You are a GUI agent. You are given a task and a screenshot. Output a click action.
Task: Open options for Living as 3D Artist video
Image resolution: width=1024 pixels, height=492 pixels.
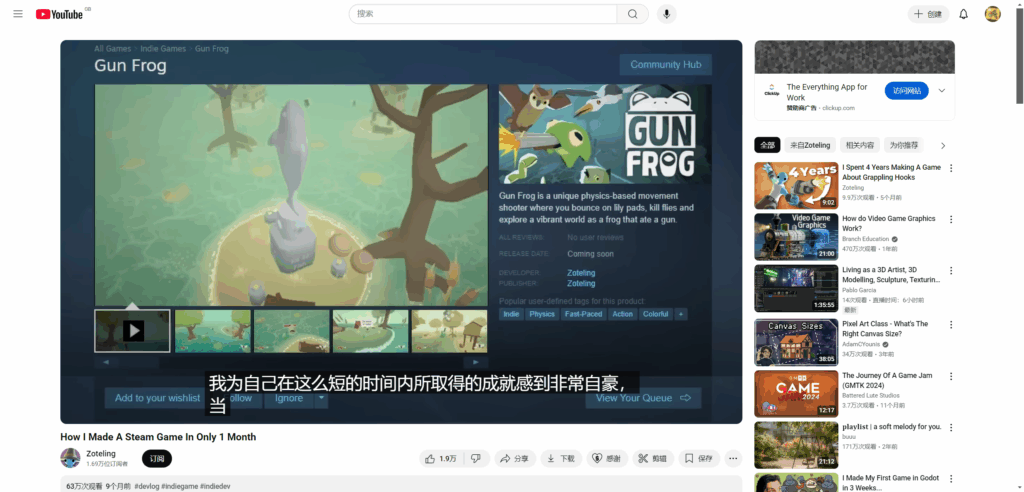951,271
